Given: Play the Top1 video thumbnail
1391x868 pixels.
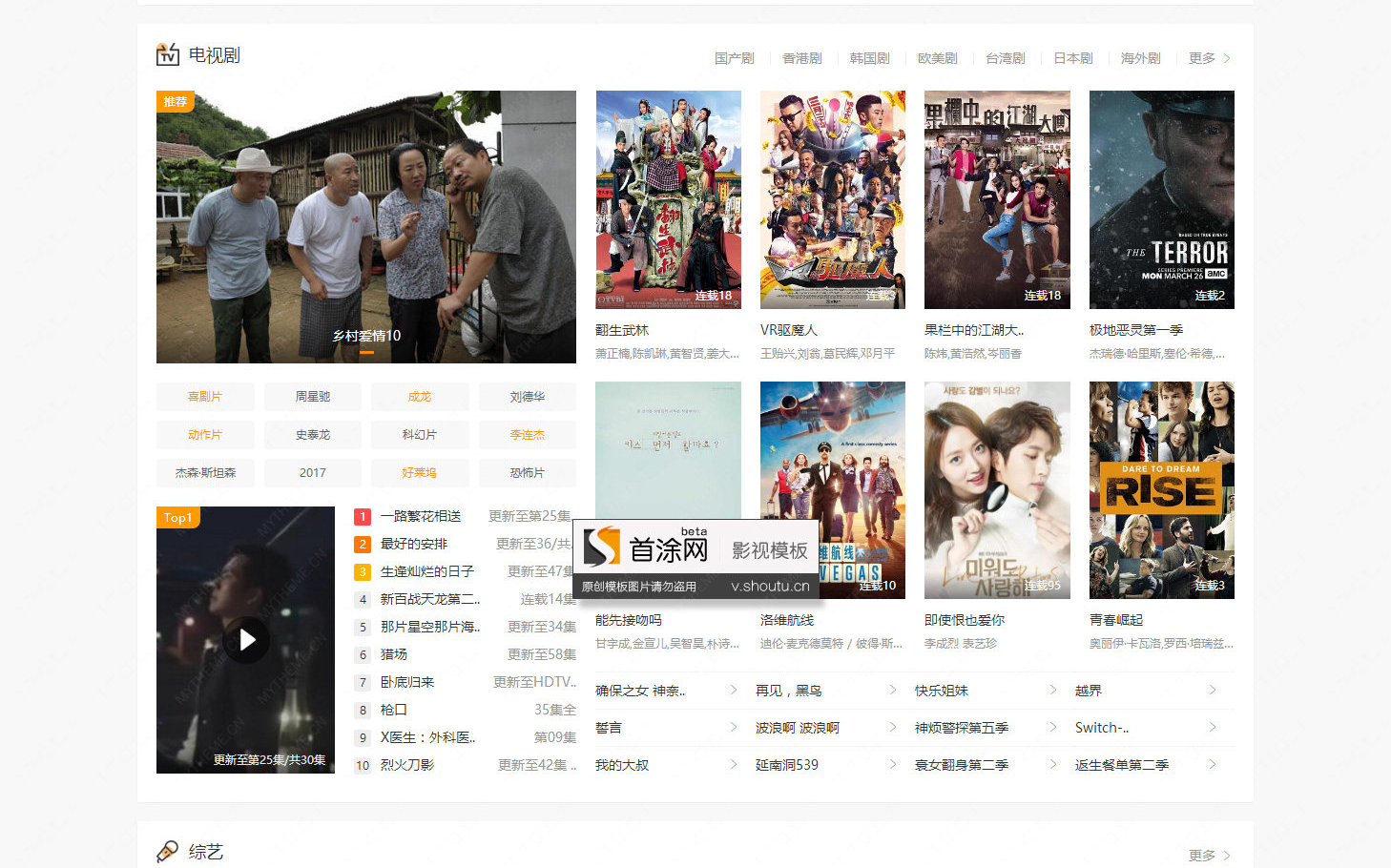Looking at the screenshot, I should (x=246, y=639).
